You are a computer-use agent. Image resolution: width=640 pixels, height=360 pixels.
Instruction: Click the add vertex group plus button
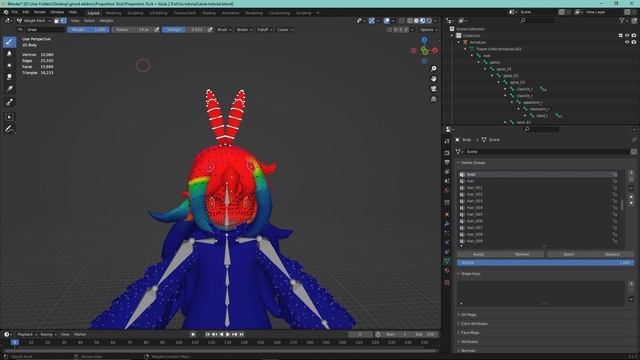[x=631, y=173]
